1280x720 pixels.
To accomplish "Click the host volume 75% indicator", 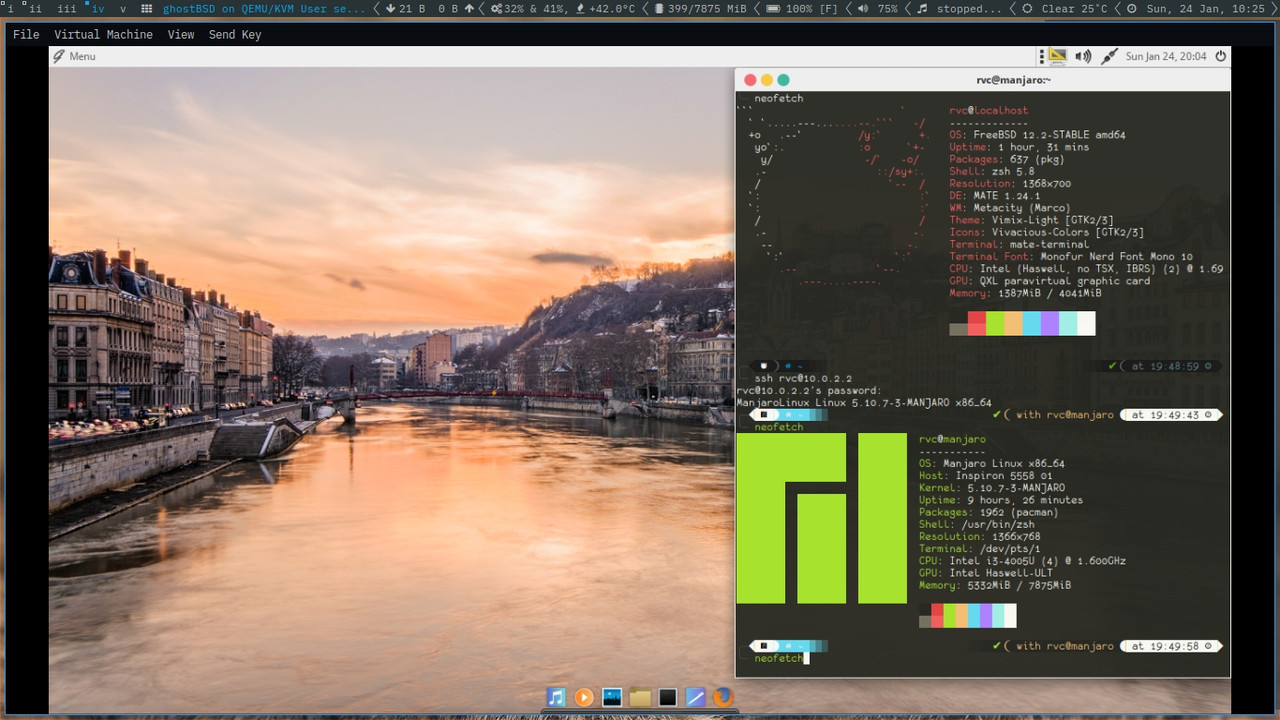I will tap(877, 8).
